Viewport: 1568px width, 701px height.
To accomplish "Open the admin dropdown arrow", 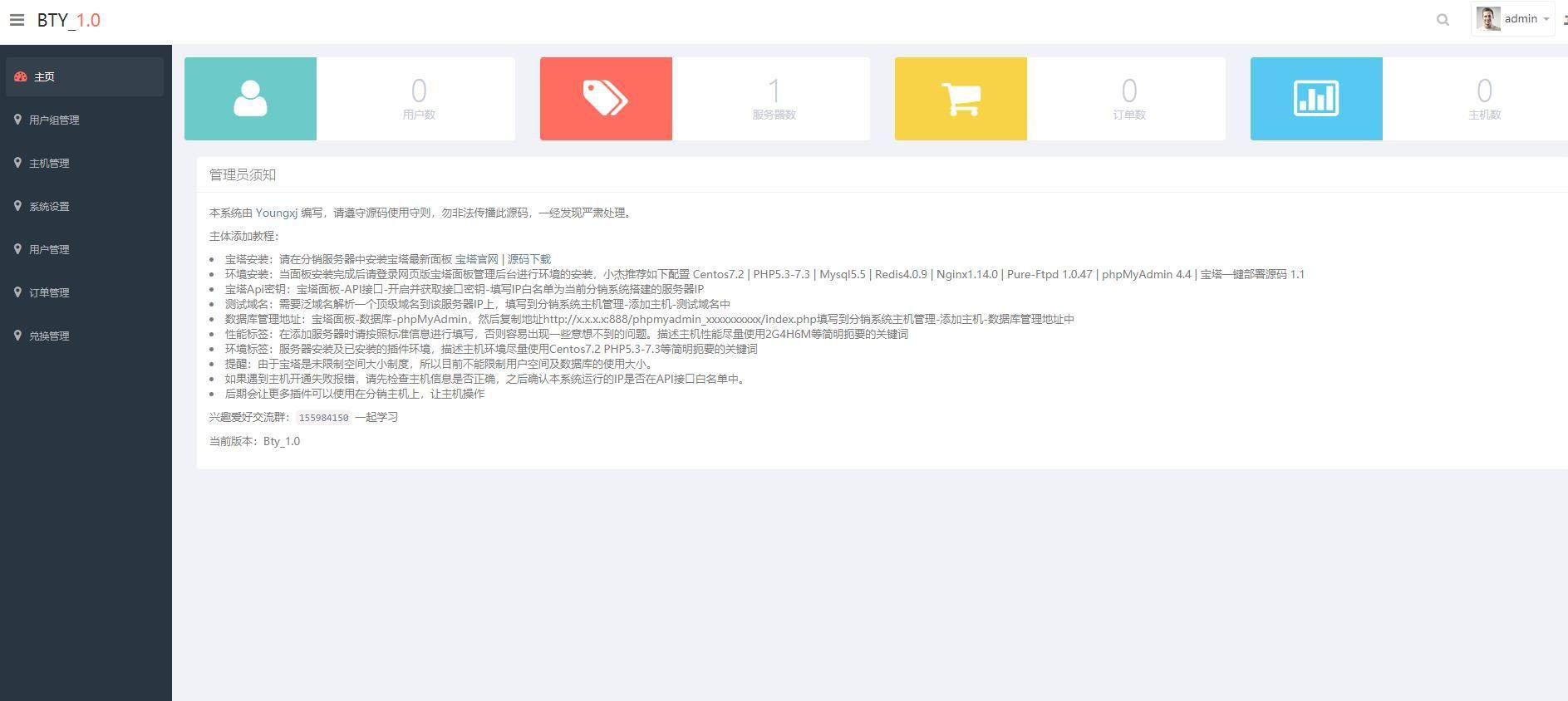I will pos(1546,19).
